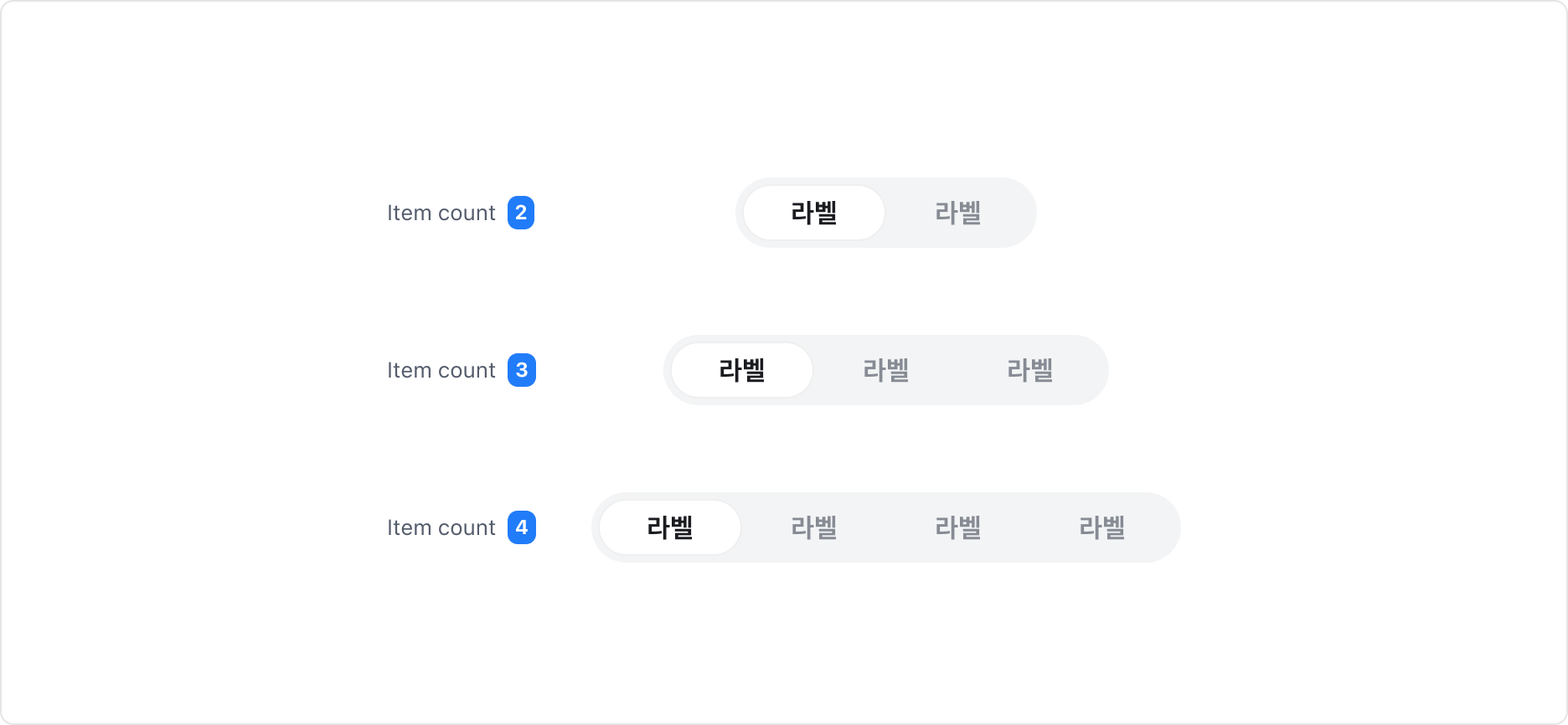The width and height of the screenshot is (1568, 725).
Task: Select the active 라벨 segment in two-item control
Action: point(812,213)
